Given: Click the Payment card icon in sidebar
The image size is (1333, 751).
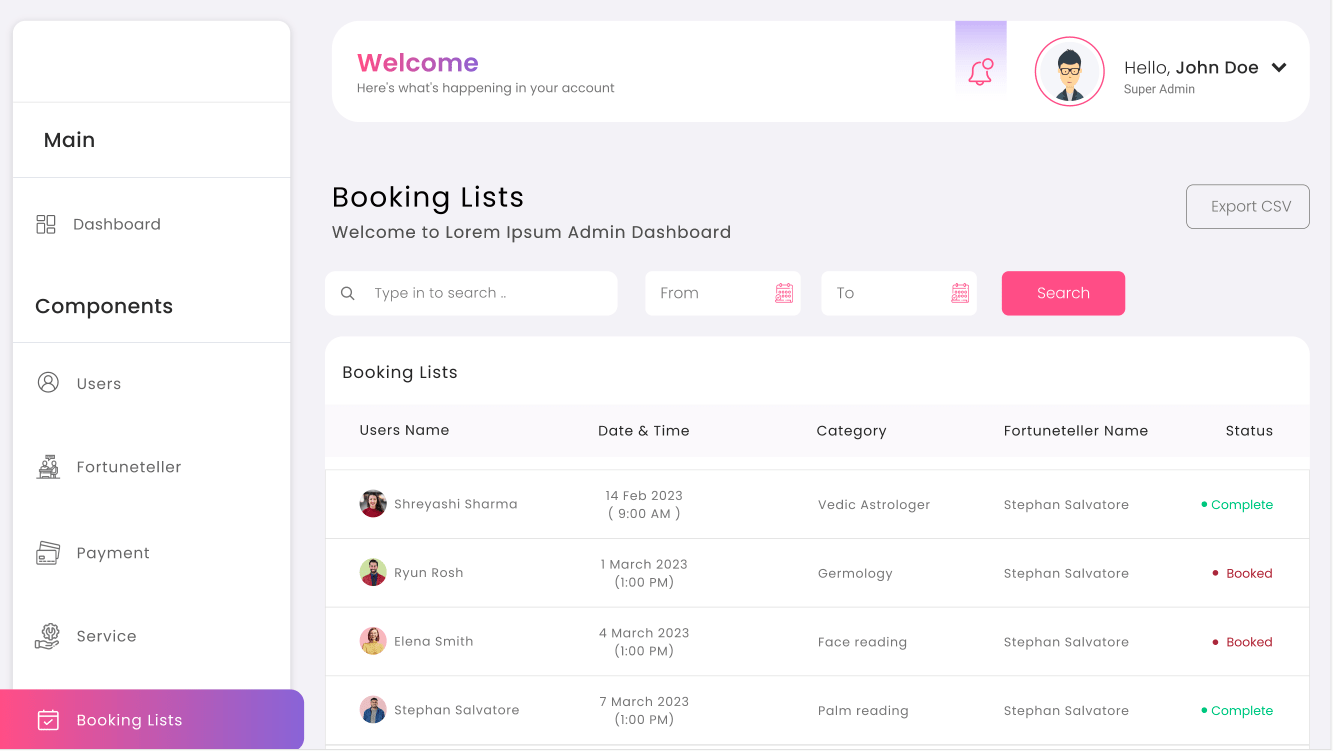Looking at the screenshot, I should click(x=48, y=552).
